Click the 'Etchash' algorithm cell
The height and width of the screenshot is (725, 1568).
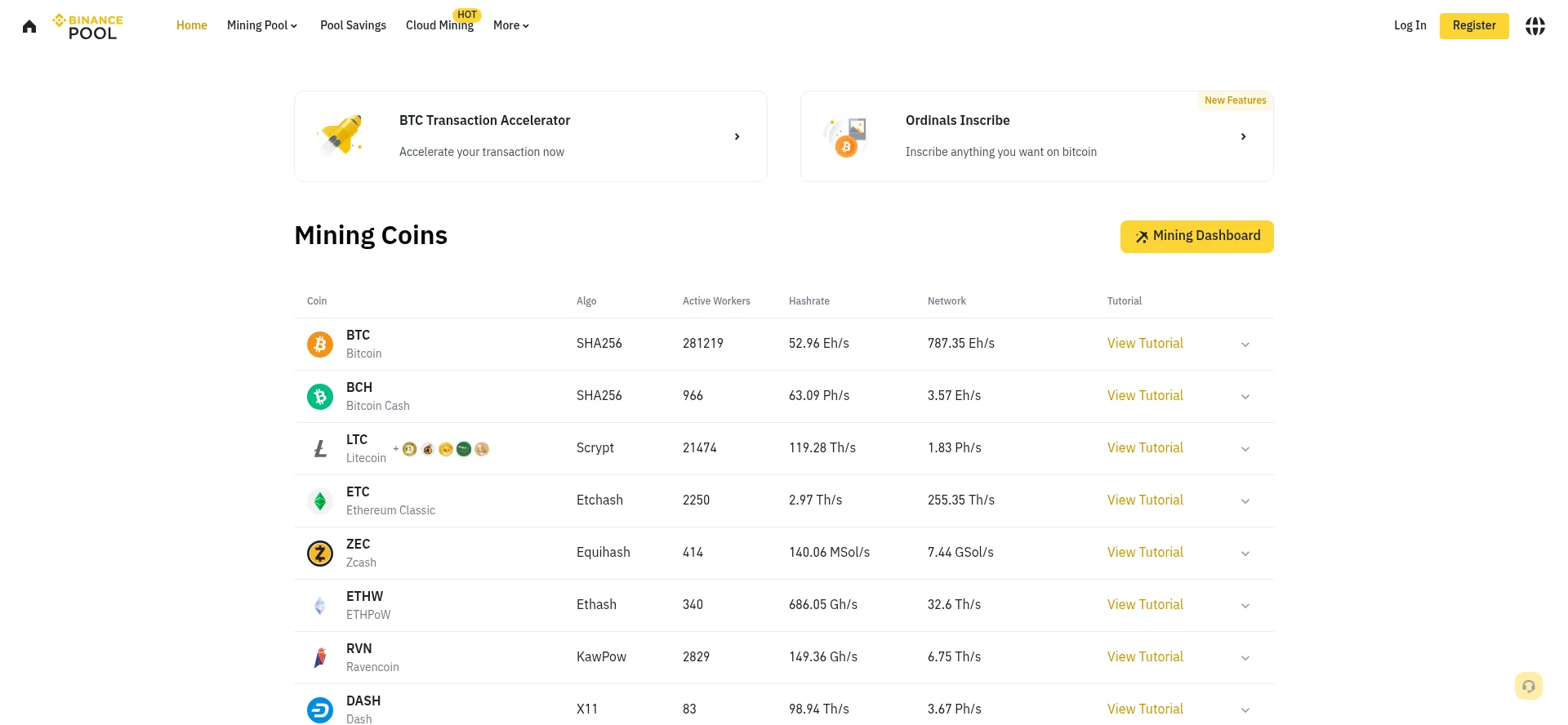(599, 500)
